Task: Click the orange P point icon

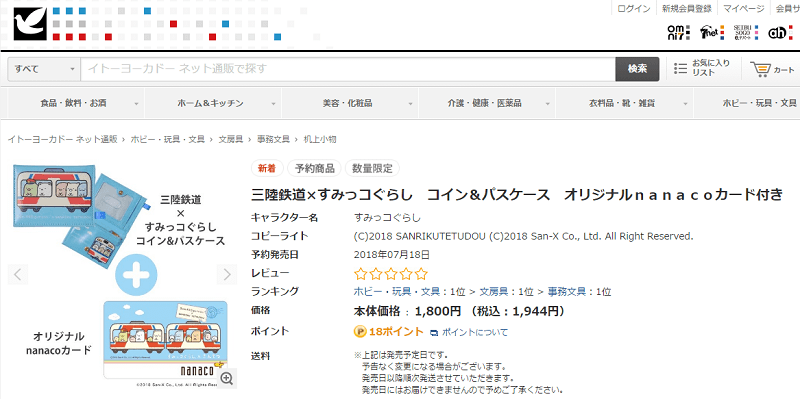Action: point(360,332)
